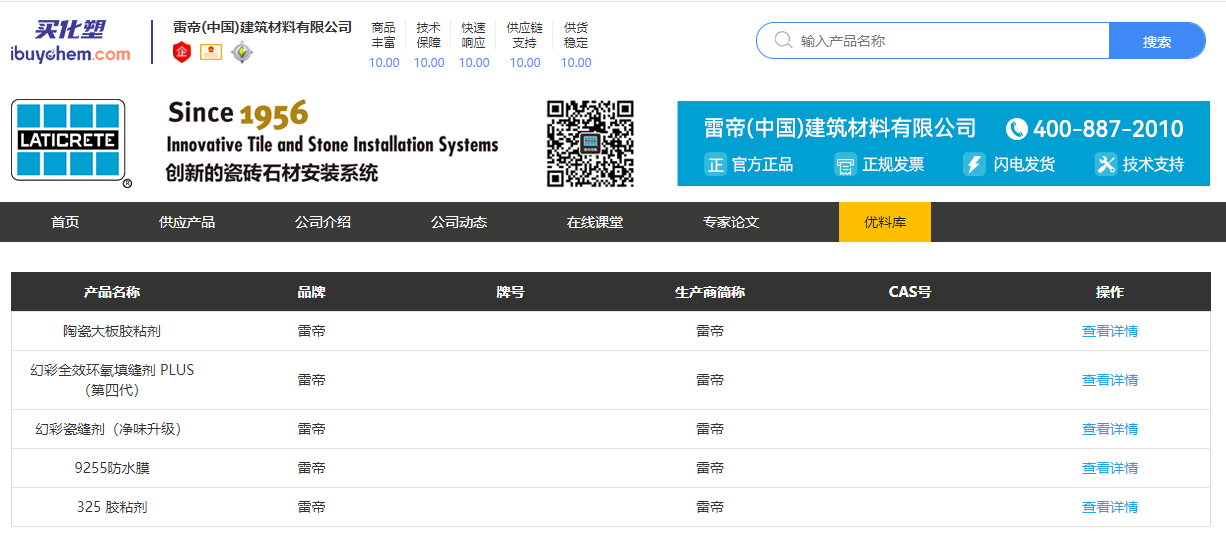Image resolution: width=1226 pixels, height=542 pixels.
Task: Click the Since 1956 banner text
Action: pyautogui.click(x=238, y=113)
